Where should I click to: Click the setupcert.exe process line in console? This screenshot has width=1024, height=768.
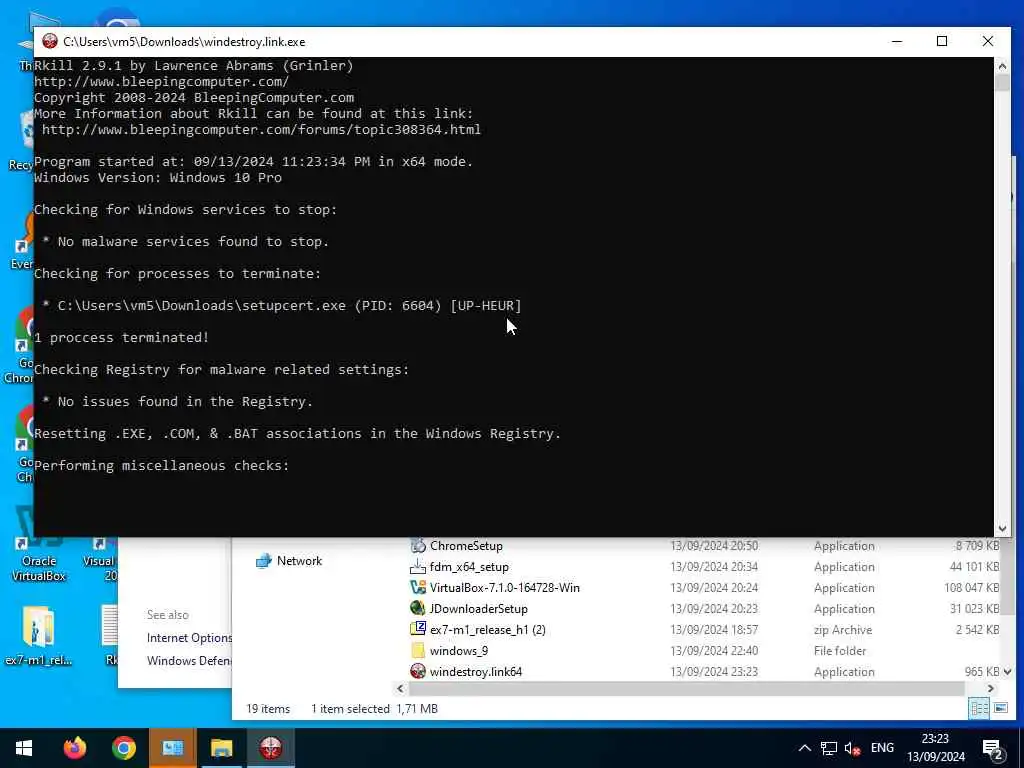[281, 305]
